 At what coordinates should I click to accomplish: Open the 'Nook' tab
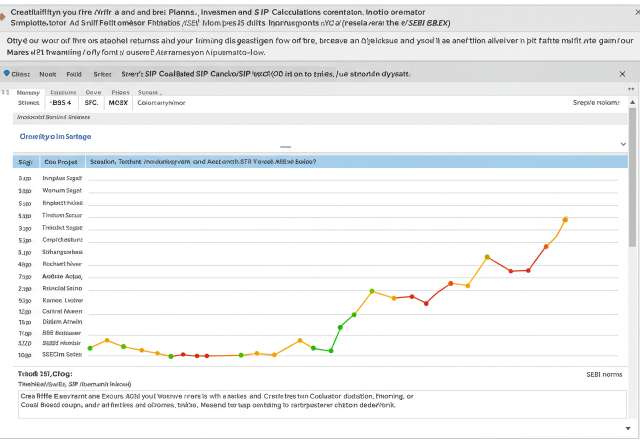(48, 74)
